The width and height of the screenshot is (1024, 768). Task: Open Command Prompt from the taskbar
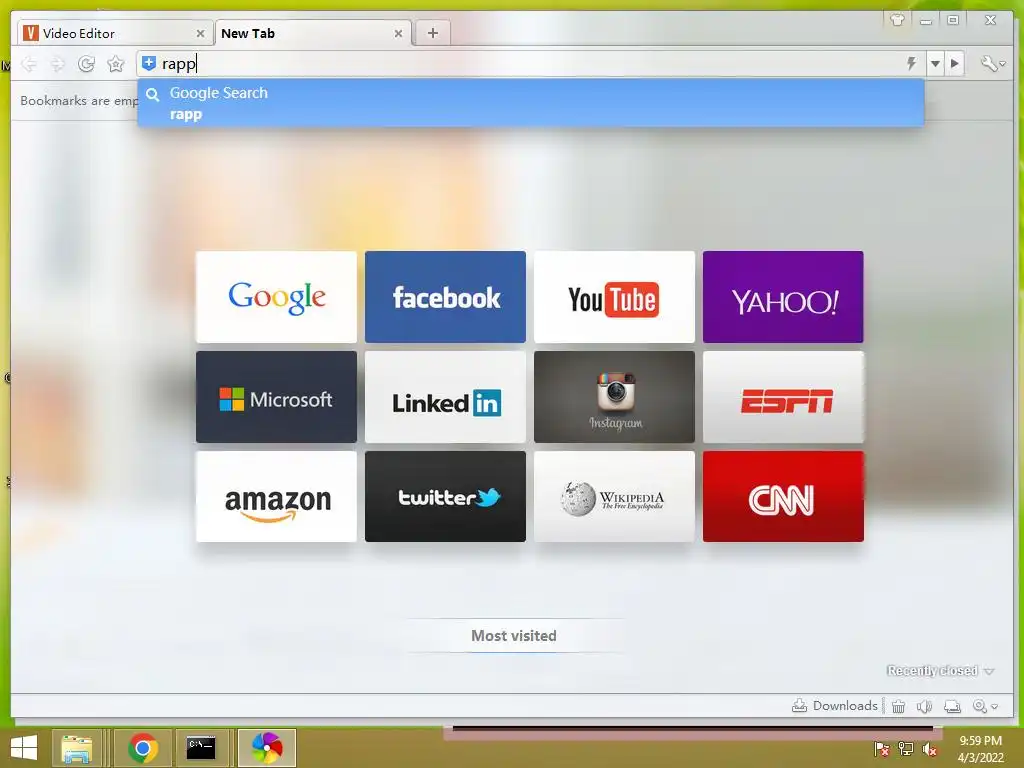(200, 748)
